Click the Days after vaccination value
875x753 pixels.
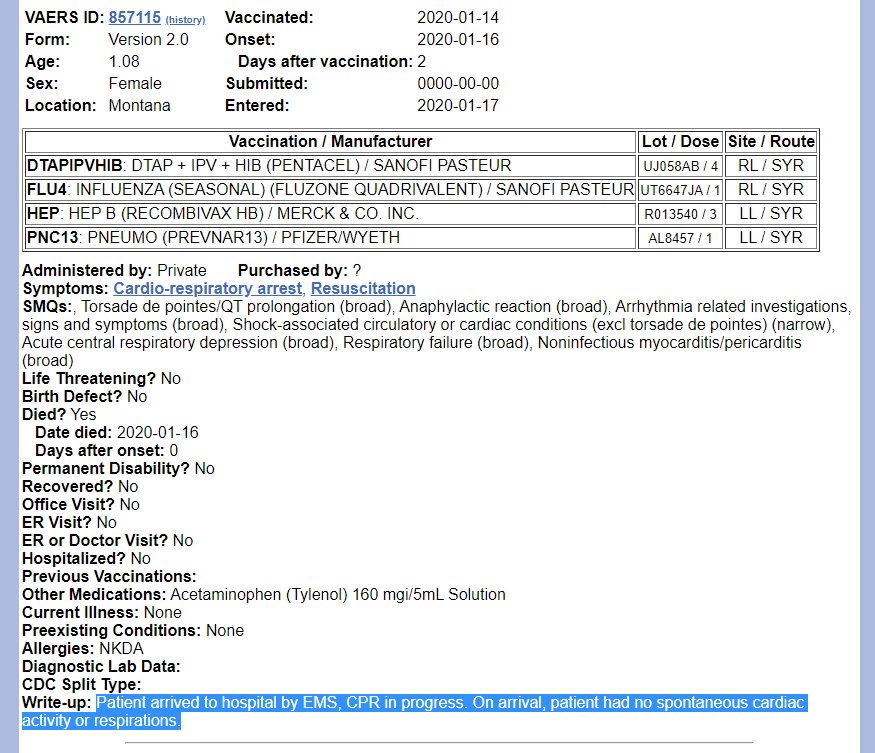pyautogui.click(x=422, y=61)
